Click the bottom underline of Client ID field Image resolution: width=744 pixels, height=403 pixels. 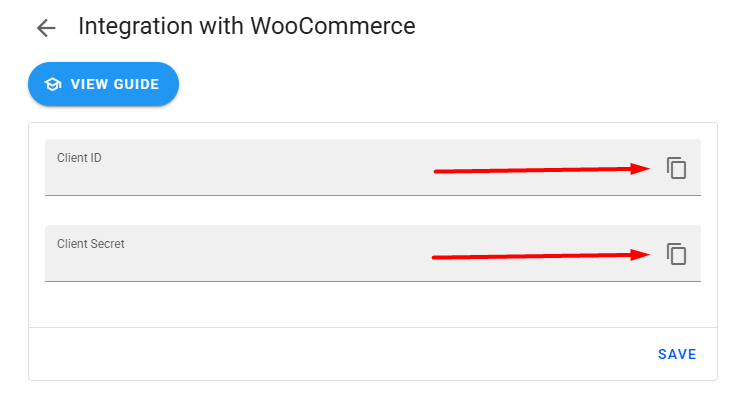click(372, 195)
